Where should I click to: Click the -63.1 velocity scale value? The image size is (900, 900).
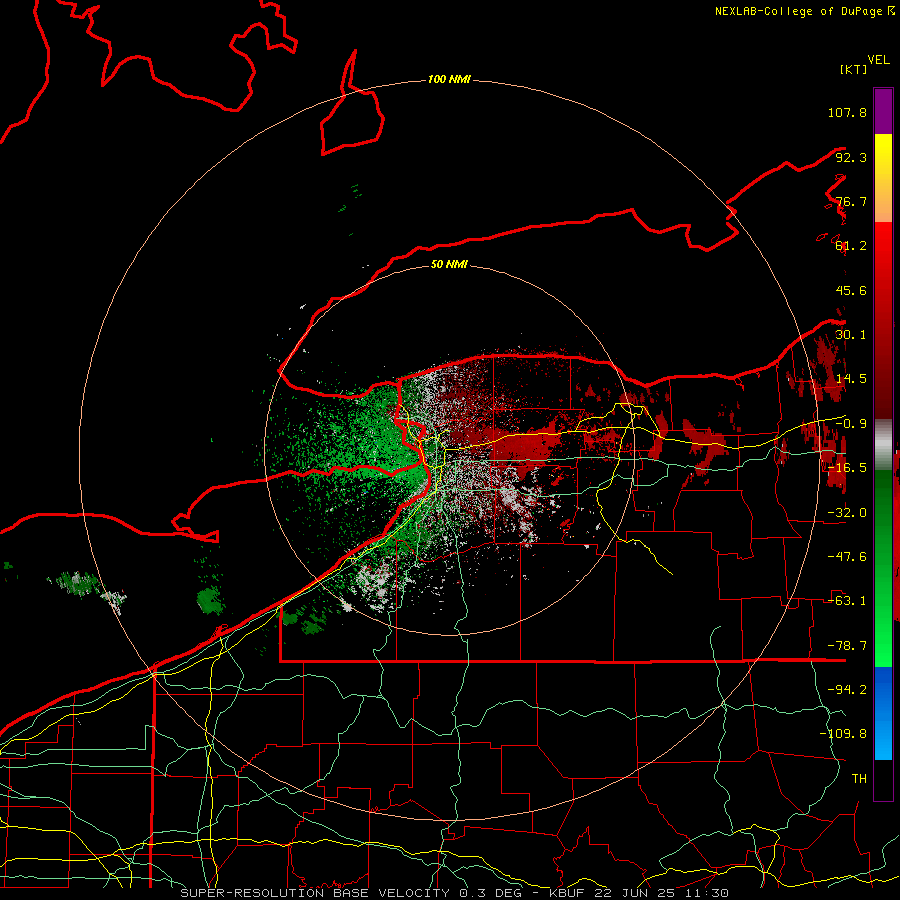tap(847, 601)
